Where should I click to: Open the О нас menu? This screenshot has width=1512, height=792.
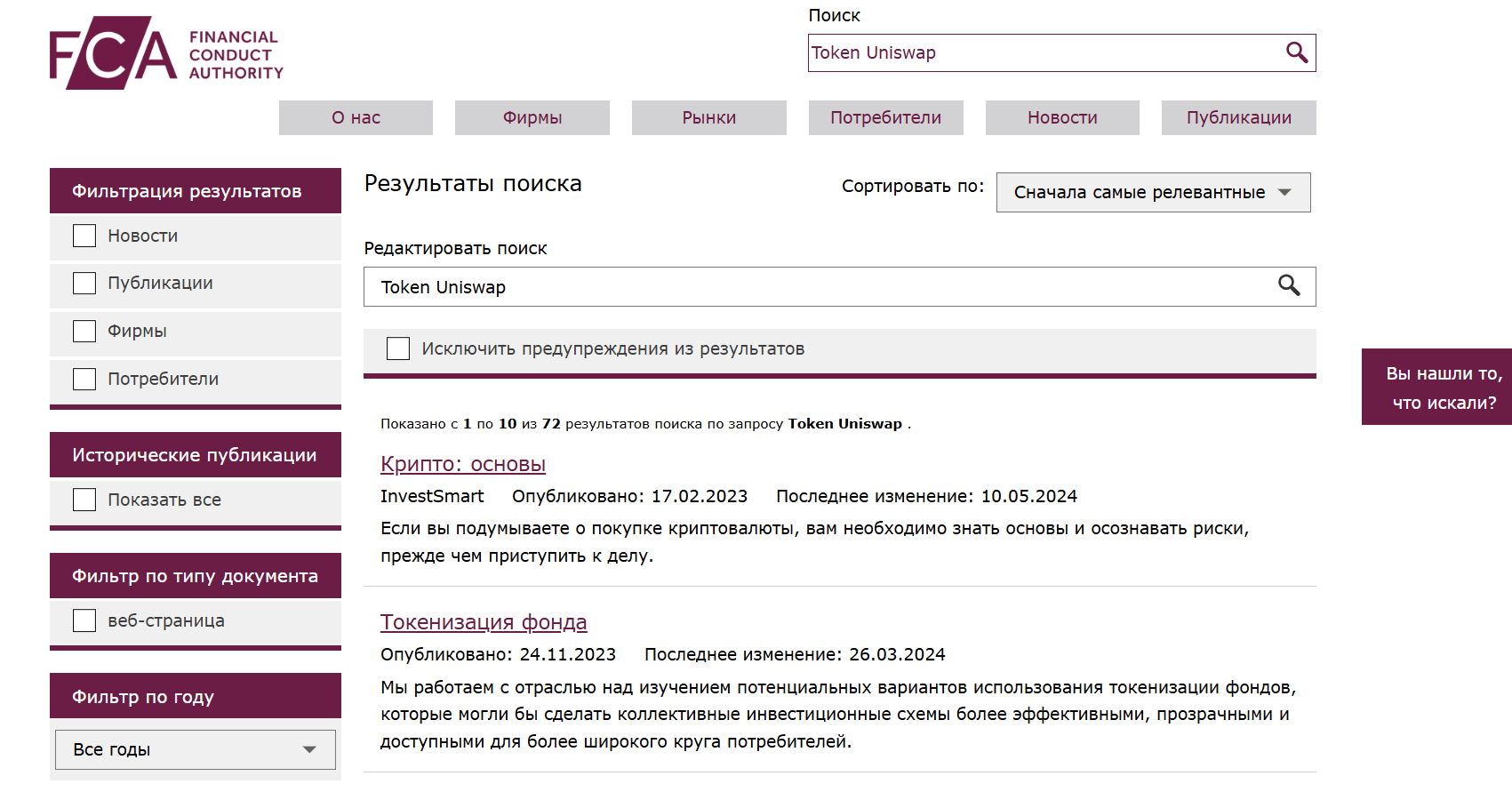coord(356,117)
